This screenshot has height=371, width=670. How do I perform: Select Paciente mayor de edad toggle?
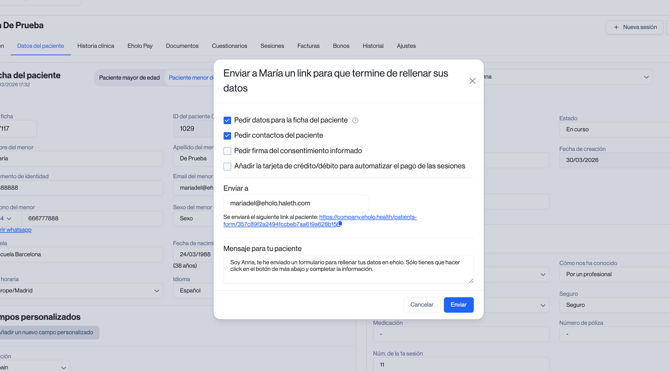coord(129,78)
